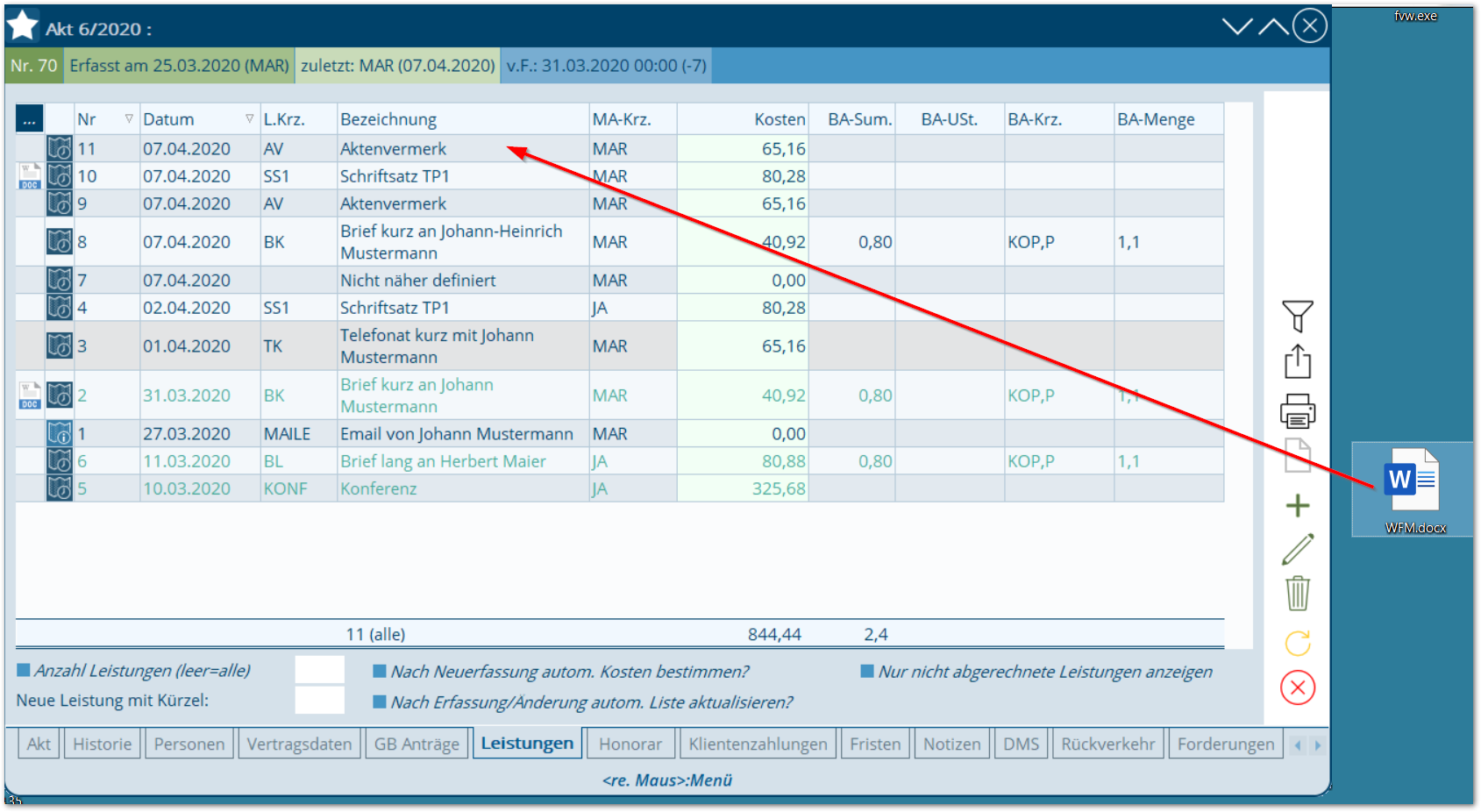The height and width of the screenshot is (812, 1481).
Task: Click the ellipsis button in table corner
Action: pos(29,119)
